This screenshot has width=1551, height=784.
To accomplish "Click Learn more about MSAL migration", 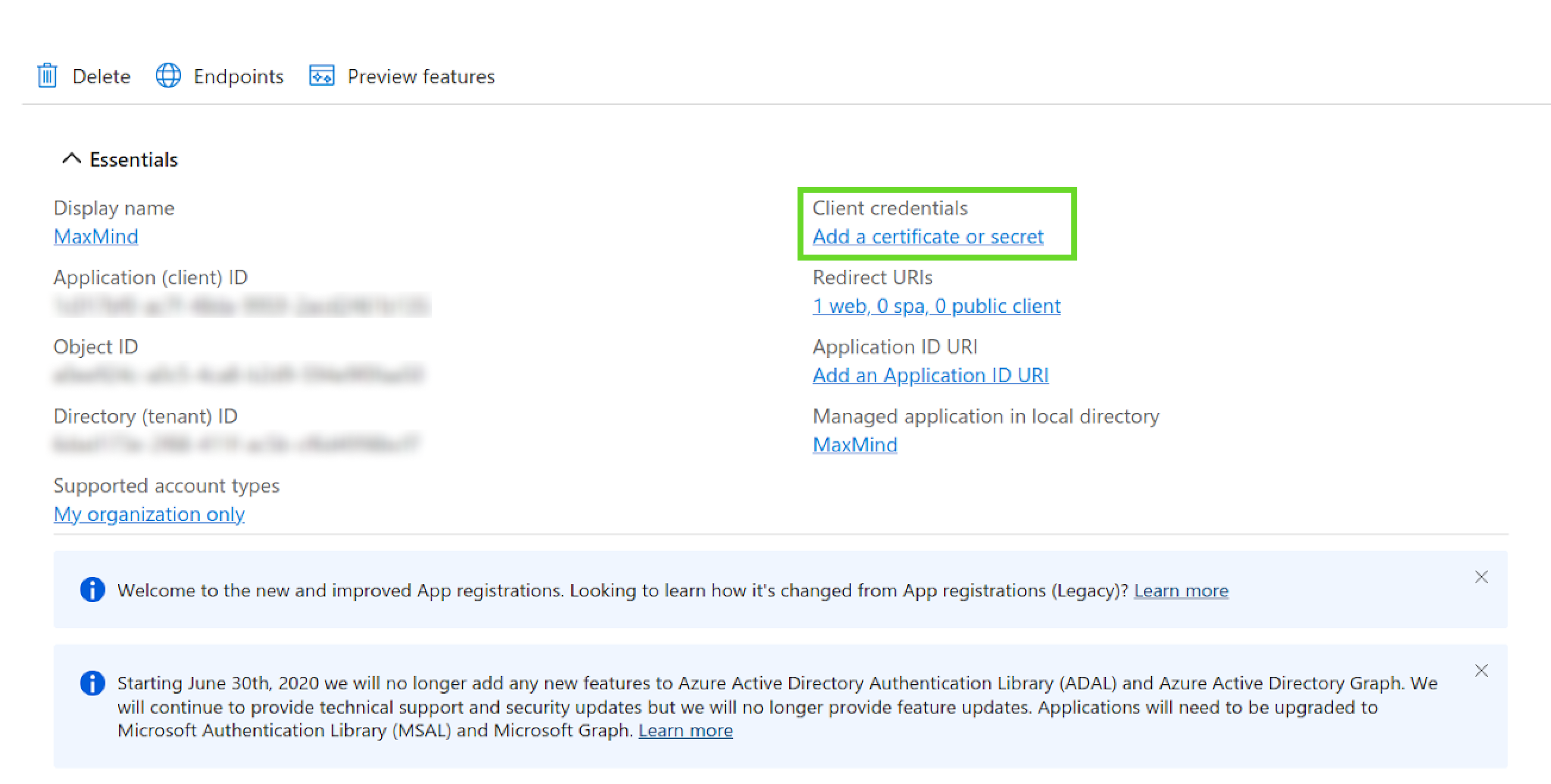I will (x=685, y=730).
